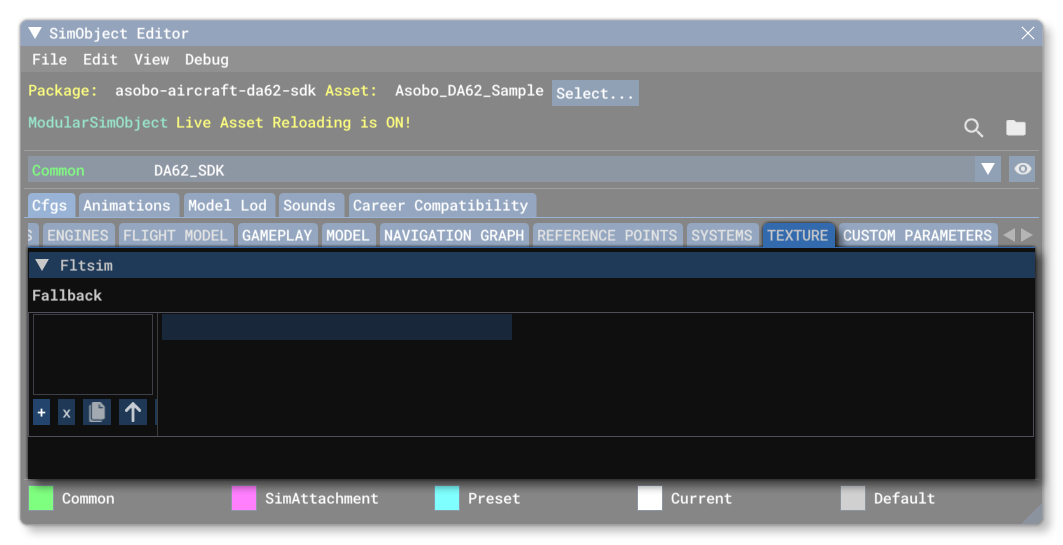
Task: Select the REFERENCE POINTS config tab
Action: 607,235
